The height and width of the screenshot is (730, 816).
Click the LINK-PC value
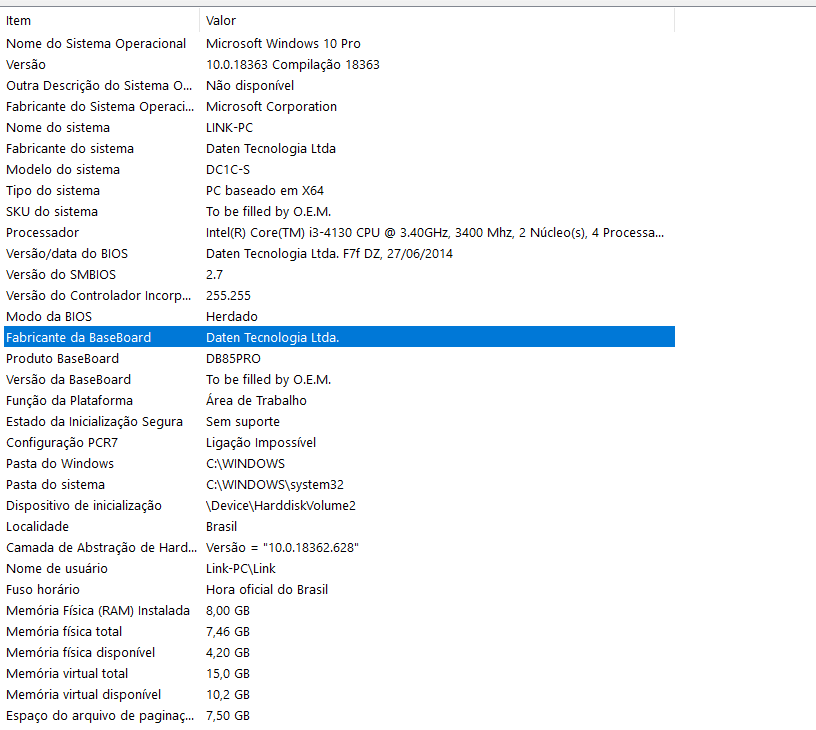(x=229, y=127)
